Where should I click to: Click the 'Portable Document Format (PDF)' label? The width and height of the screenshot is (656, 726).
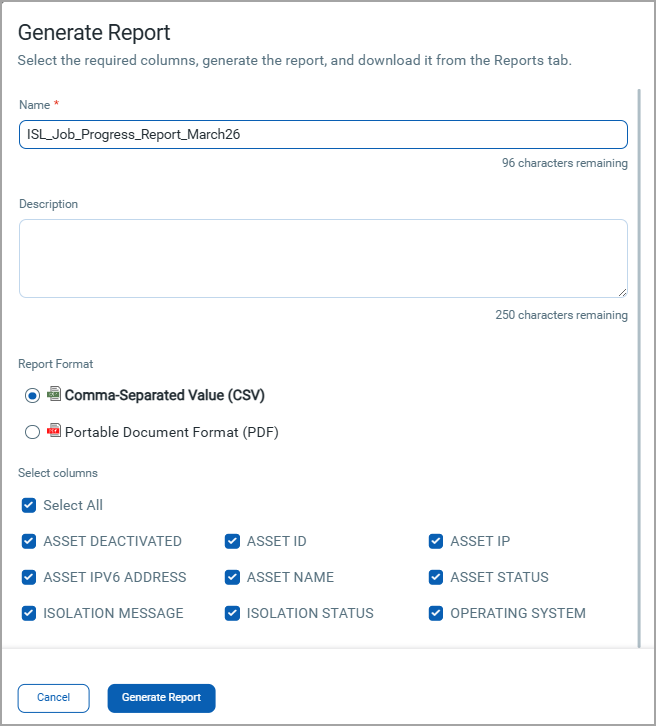click(171, 432)
